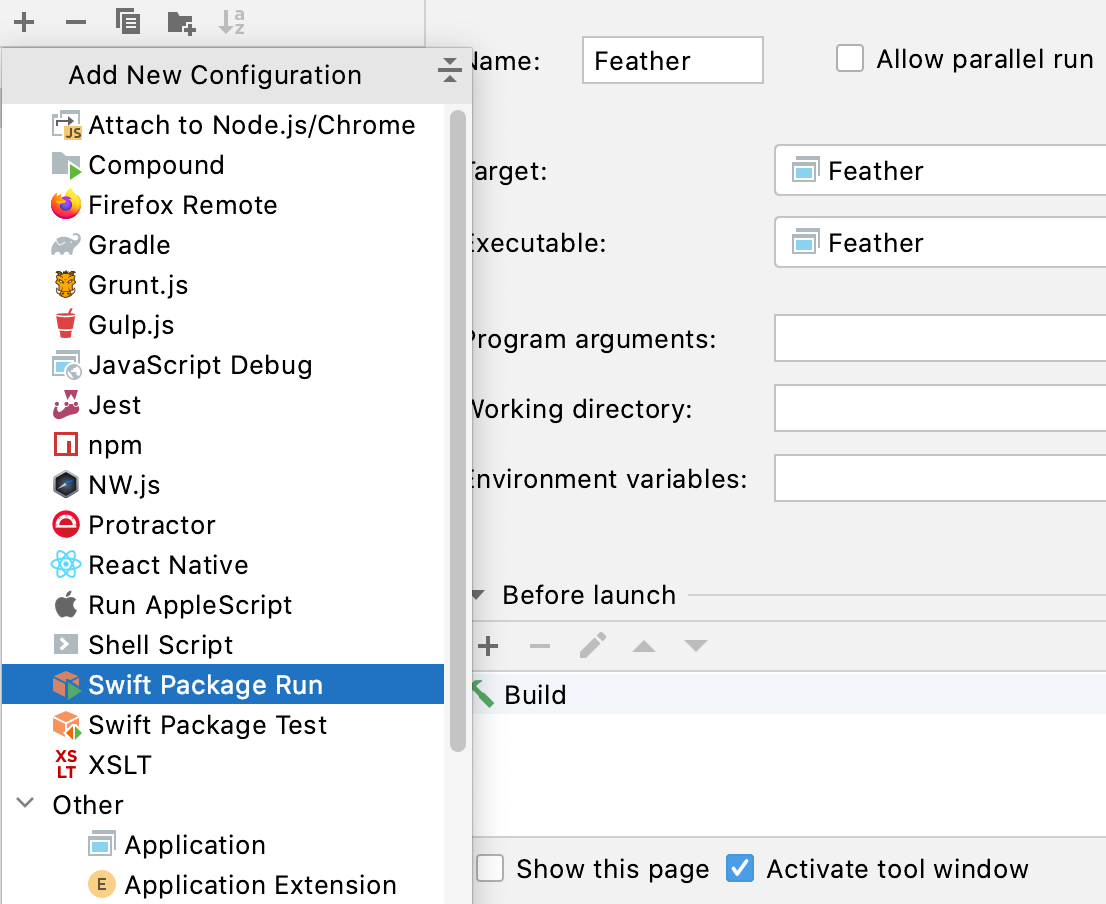The width and height of the screenshot is (1106, 904).
Task: Click the configuration list scrollbar
Action: 458,430
